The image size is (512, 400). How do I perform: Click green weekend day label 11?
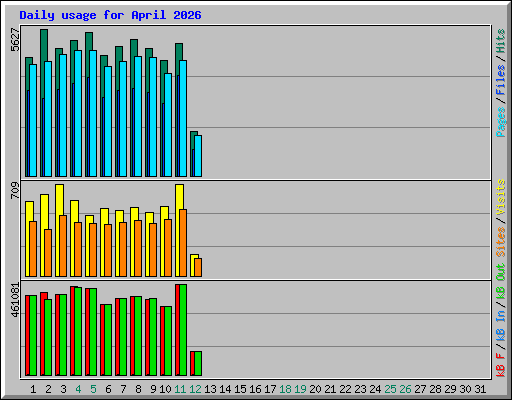click(x=180, y=389)
